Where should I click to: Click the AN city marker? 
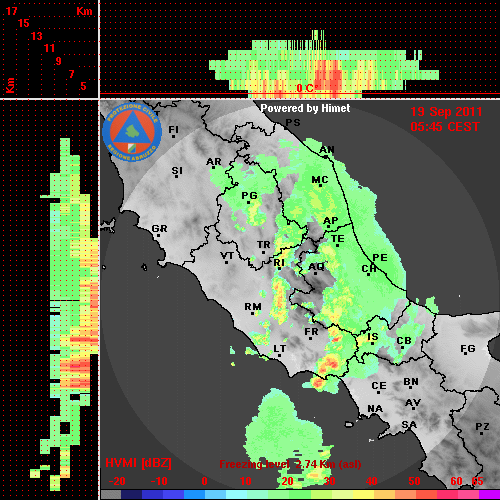click(x=326, y=157)
